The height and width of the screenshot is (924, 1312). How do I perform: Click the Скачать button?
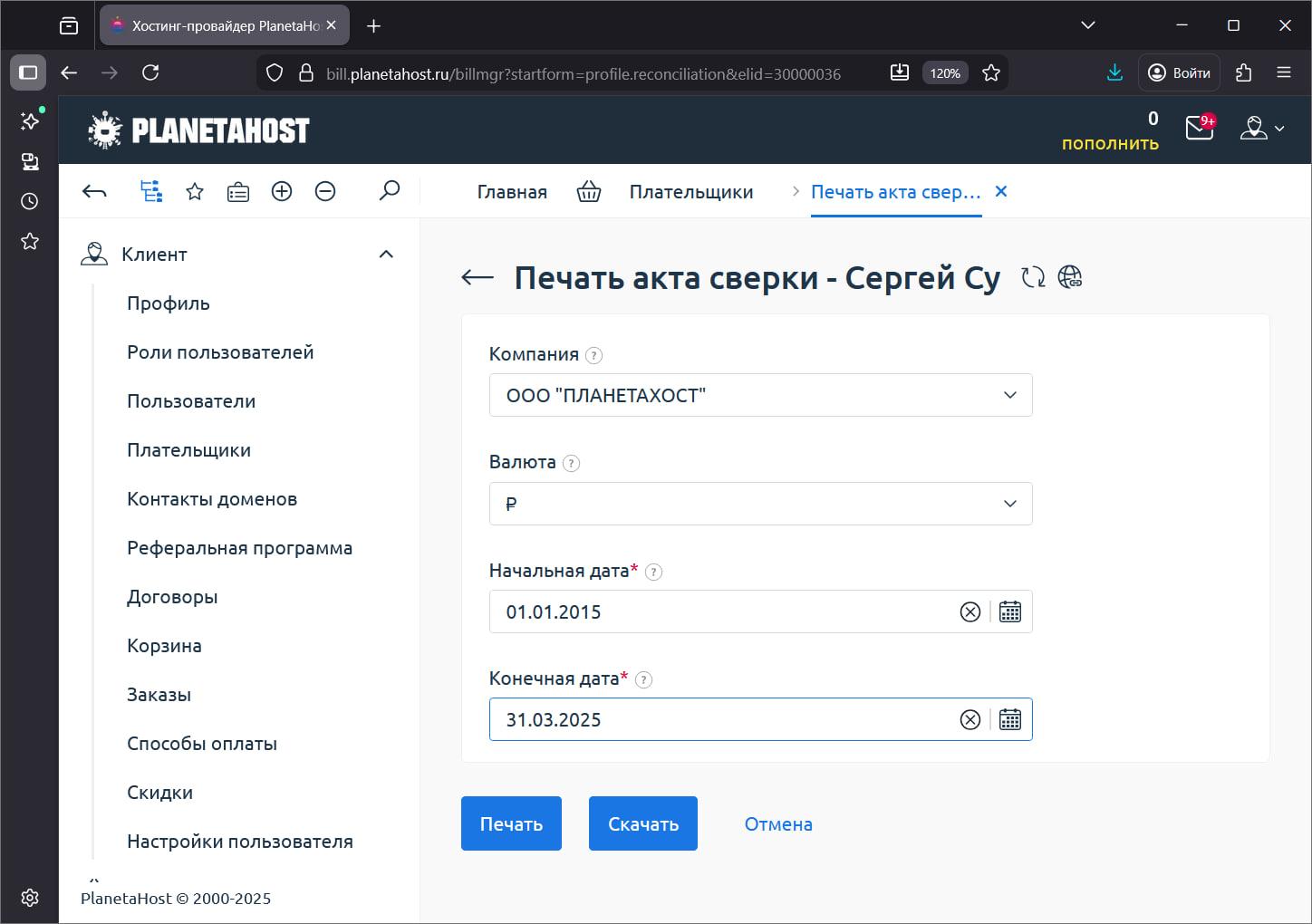click(x=642, y=823)
